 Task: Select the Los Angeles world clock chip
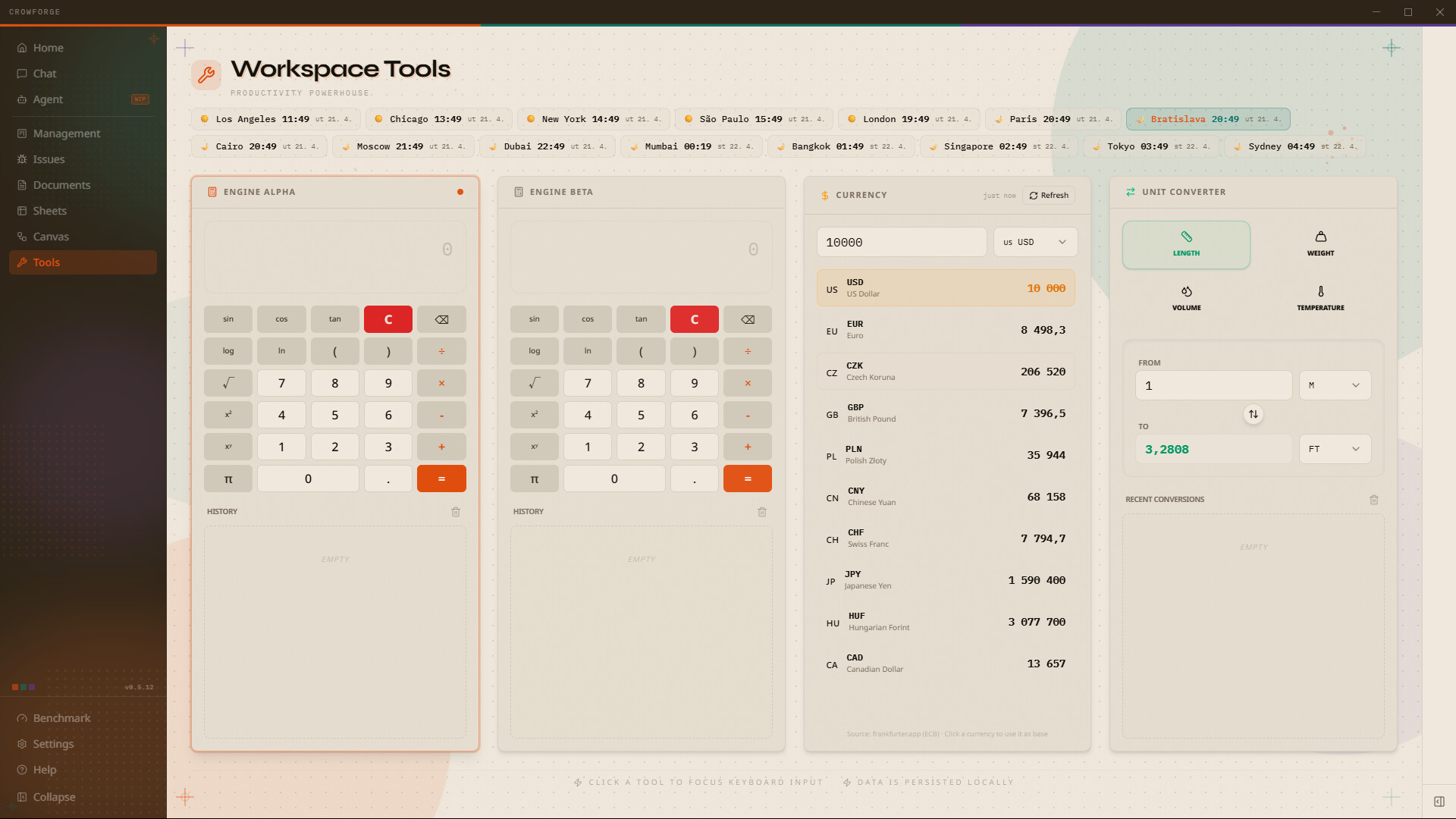pyautogui.click(x=276, y=119)
